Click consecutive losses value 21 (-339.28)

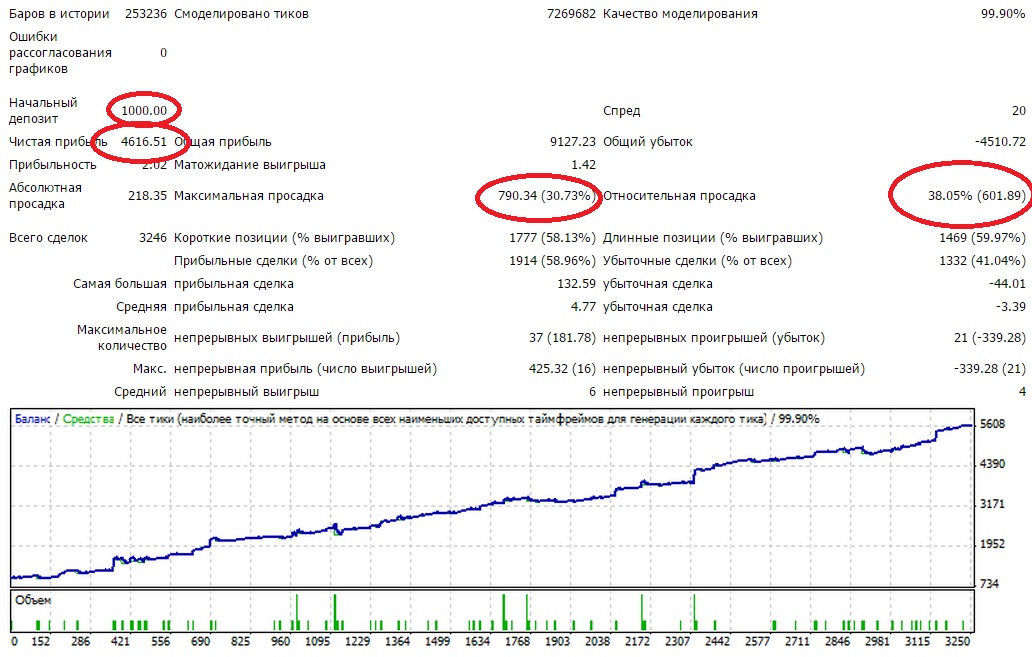pyautogui.click(x=989, y=338)
